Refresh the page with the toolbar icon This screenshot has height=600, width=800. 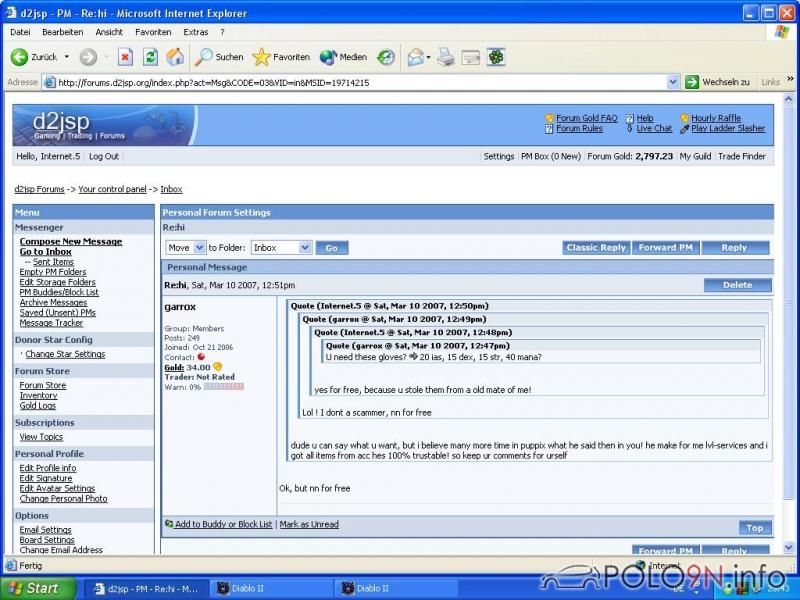[150, 57]
